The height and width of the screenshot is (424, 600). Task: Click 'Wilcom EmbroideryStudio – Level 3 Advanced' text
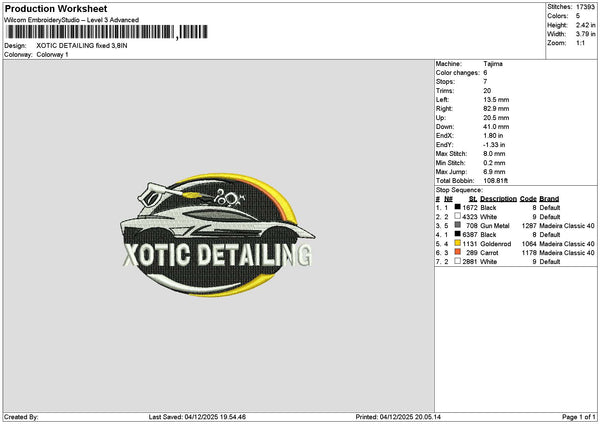tap(72, 20)
